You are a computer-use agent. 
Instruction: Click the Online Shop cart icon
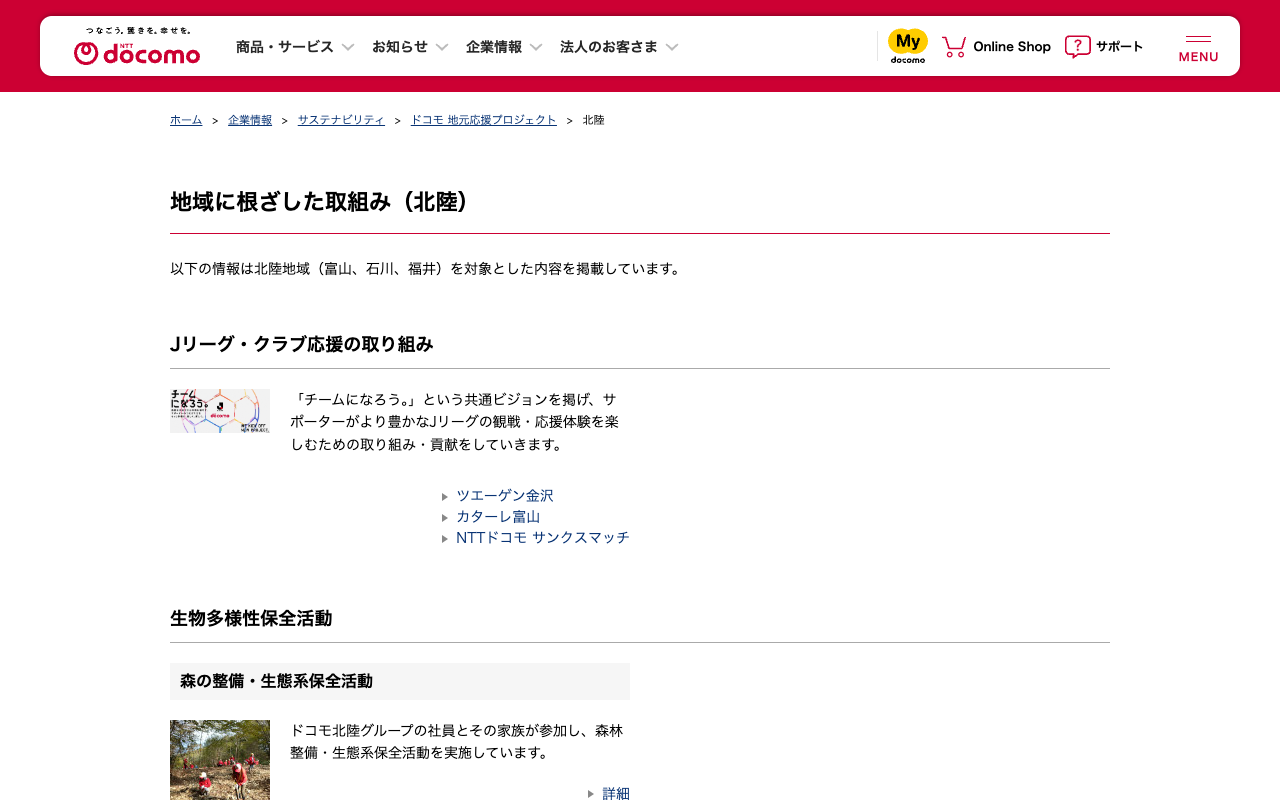click(954, 46)
